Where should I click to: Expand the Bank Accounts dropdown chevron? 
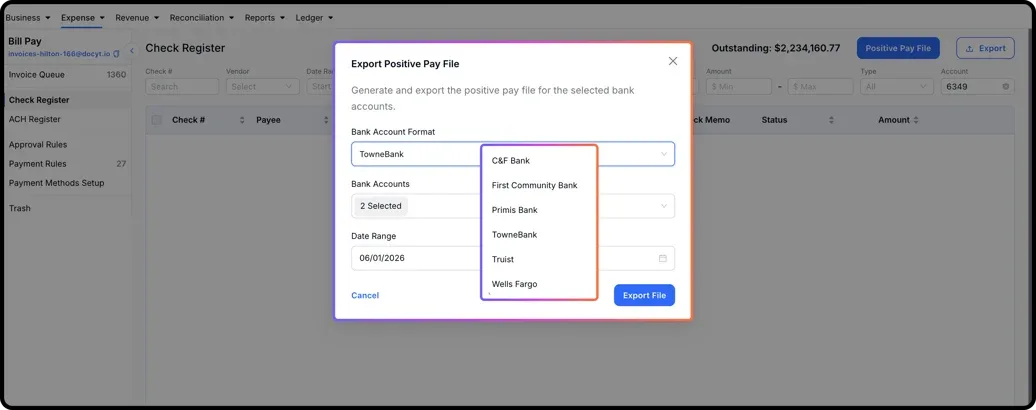click(664, 206)
